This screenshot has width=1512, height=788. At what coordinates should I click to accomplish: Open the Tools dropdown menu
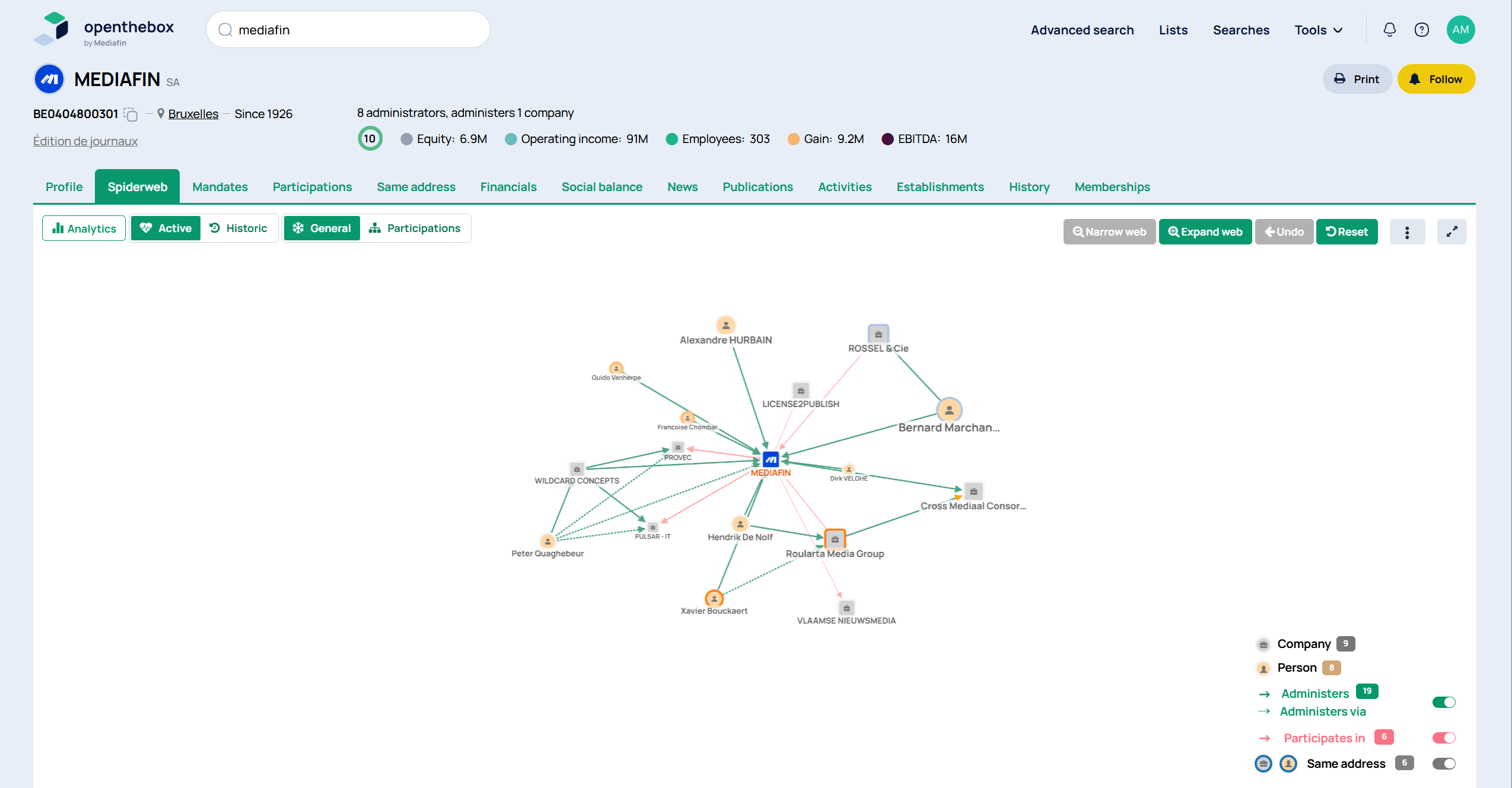pyautogui.click(x=1318, y=30)
